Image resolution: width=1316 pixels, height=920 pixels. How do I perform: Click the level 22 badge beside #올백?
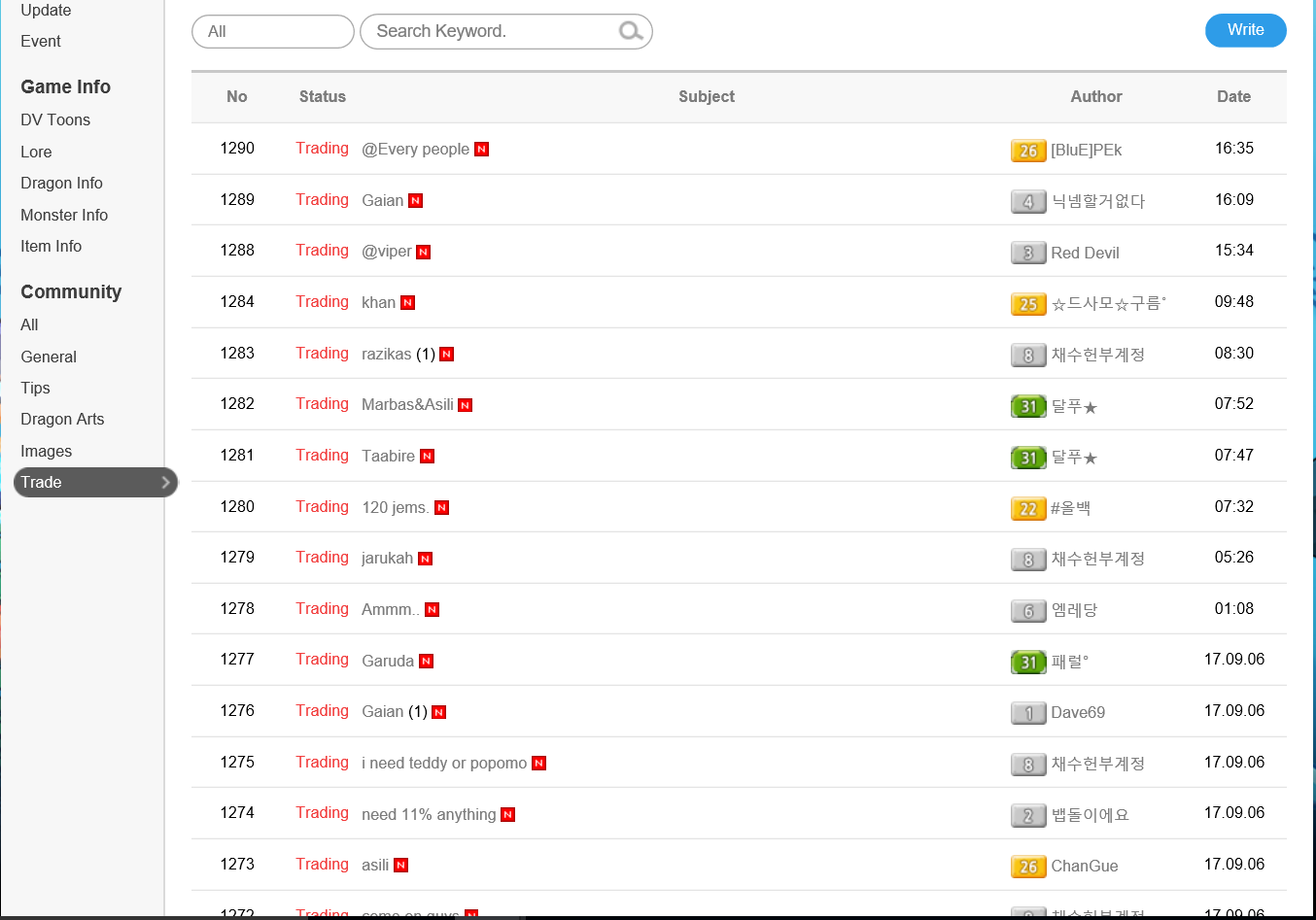click(1028, 508)
